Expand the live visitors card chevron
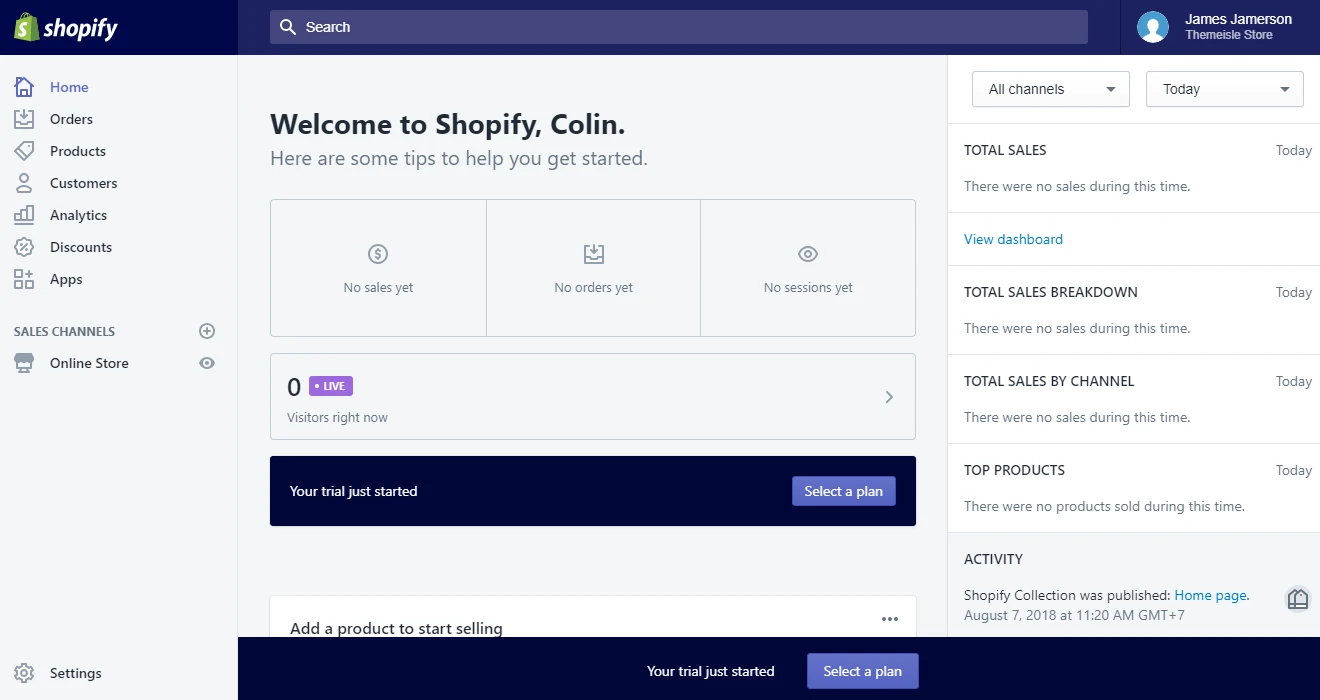This screenshot has width=1320, height=700. [x=889, y=397]
